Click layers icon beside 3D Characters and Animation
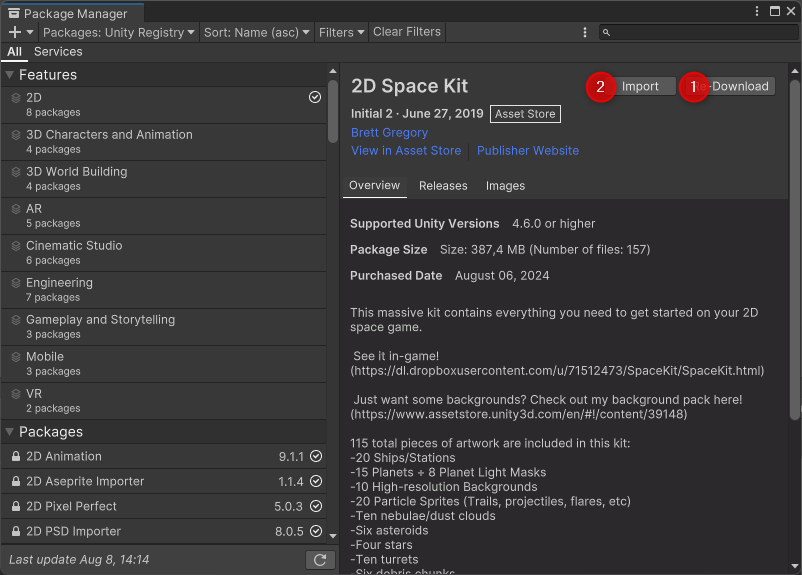Image resolution: width=802 pixels, height=575 pixels. pyautogui.click(x=16, y=135)
